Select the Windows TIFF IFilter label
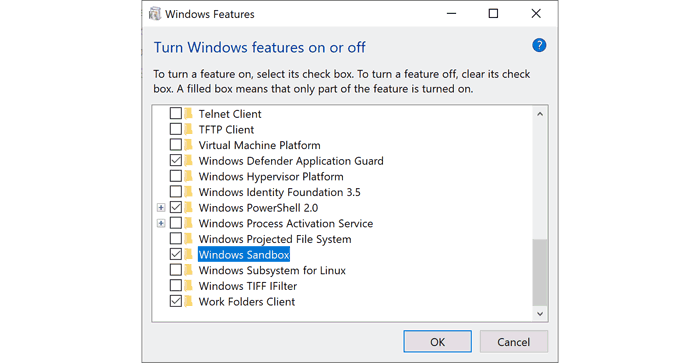Viewport: 700px width, 363px height. point(248,286)
